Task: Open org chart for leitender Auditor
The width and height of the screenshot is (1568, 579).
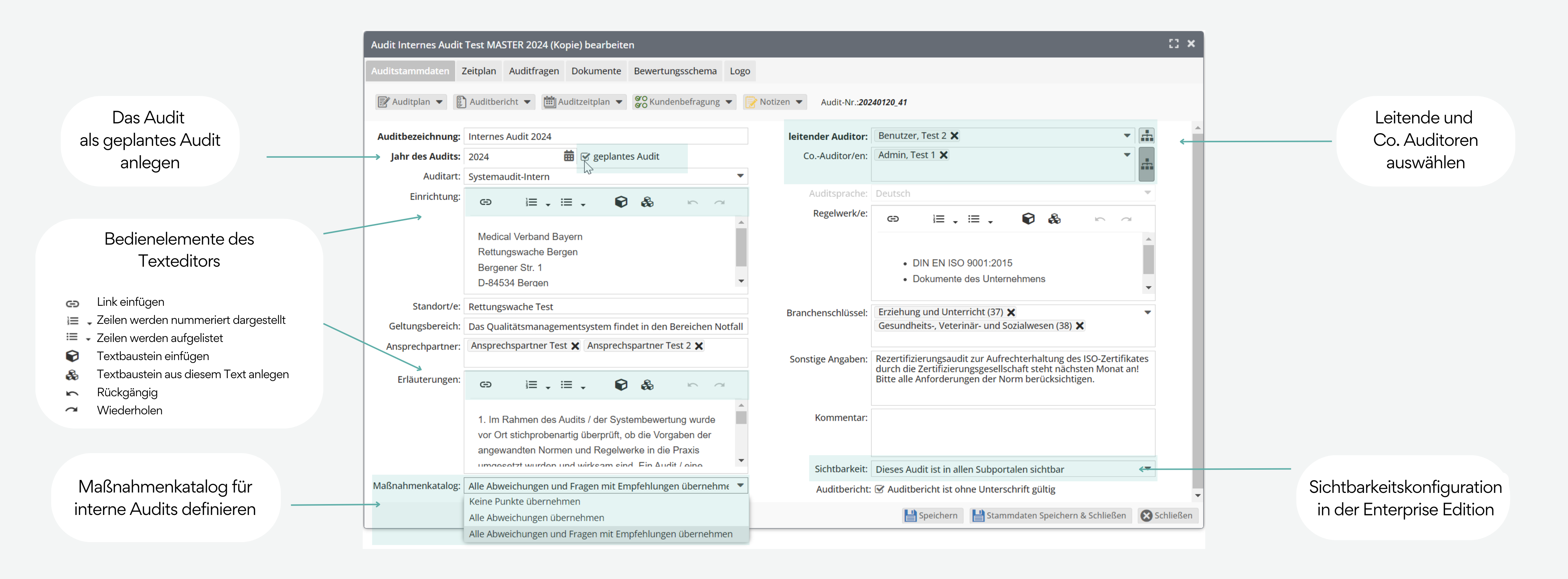Action: coord(1147,136)
